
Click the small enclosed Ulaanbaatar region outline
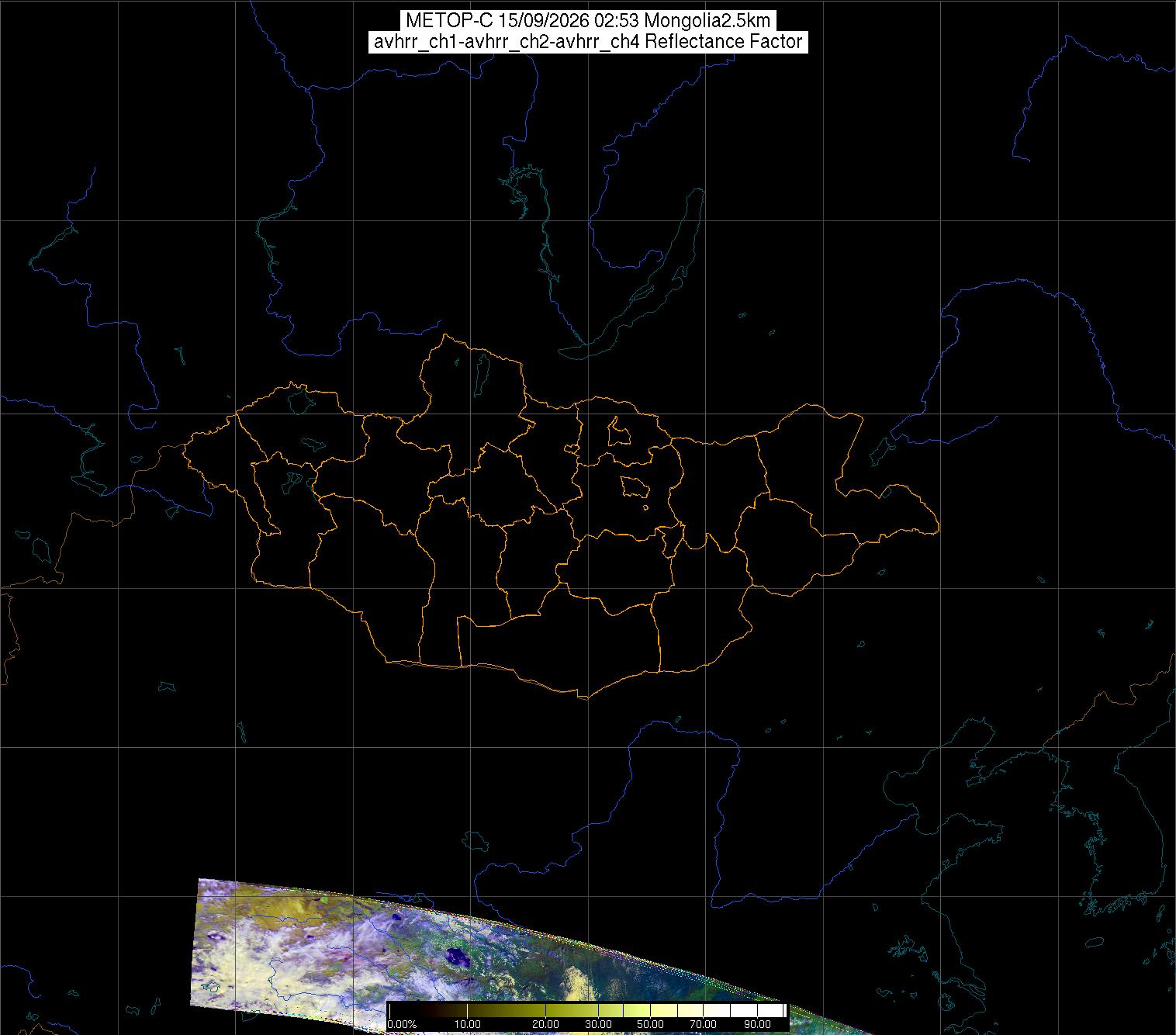point(635,487)
